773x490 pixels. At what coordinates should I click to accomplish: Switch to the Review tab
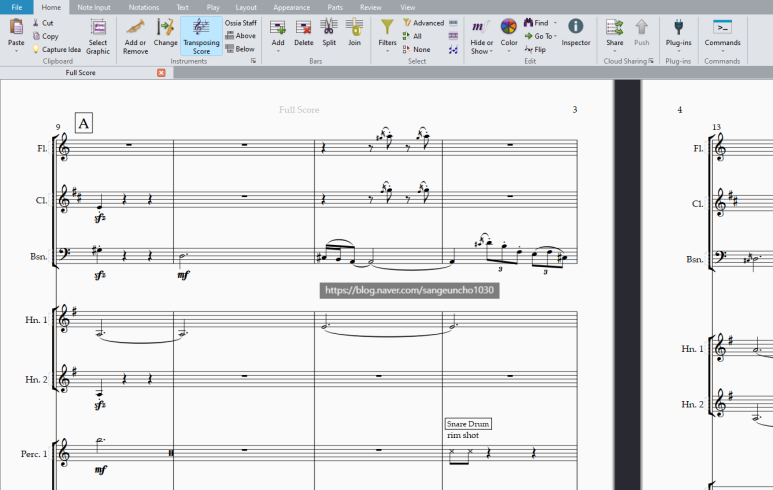click(371, 7)
